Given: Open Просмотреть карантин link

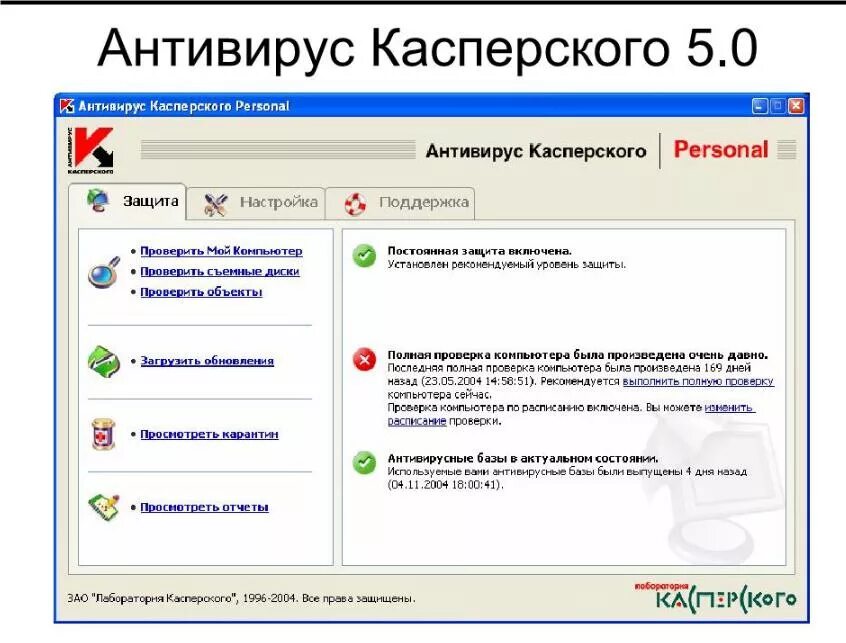Looking at the screenshot, I should pos(209,434).
